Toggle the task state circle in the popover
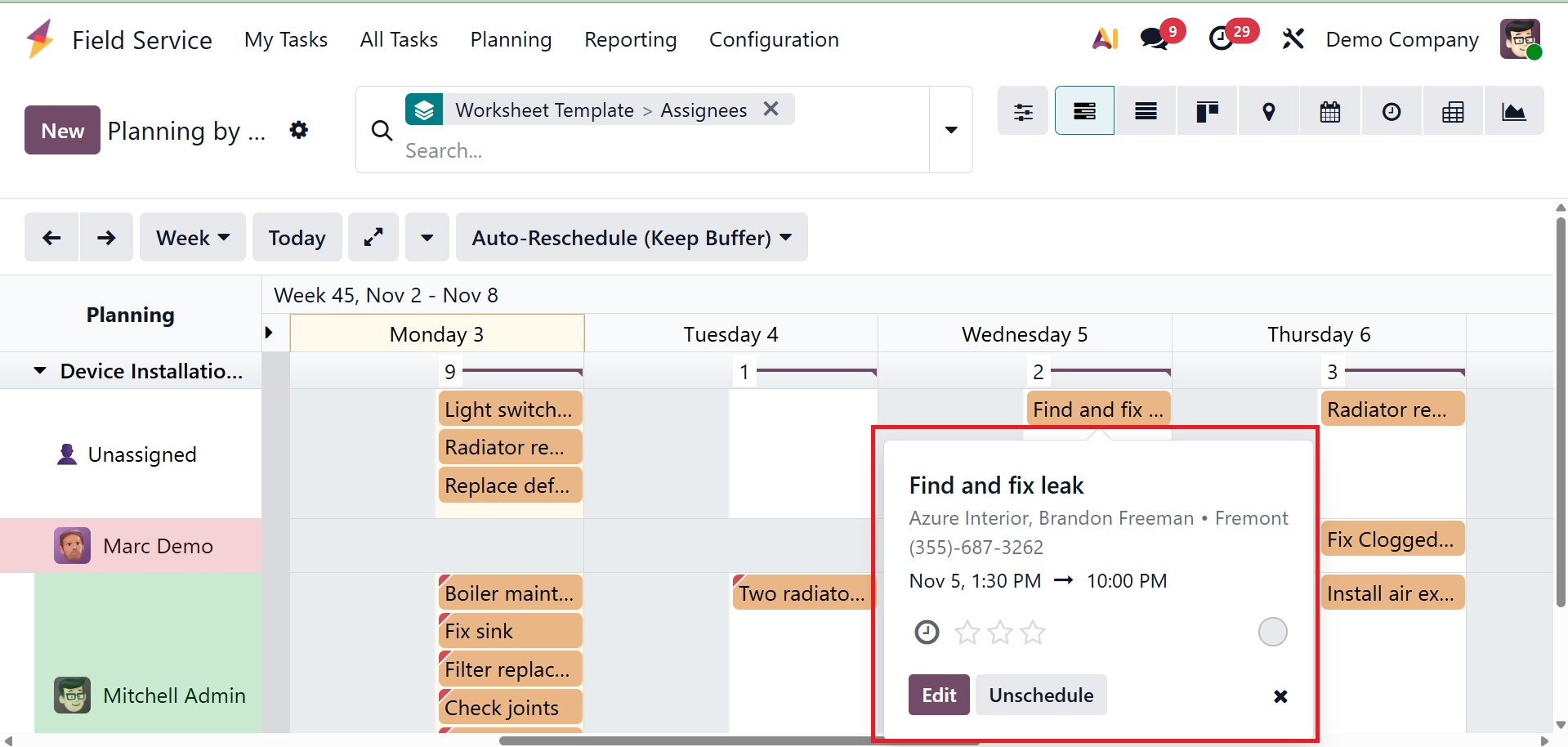The width and height of the screenshot is (1568, 747). click(x=1272, y=632)
